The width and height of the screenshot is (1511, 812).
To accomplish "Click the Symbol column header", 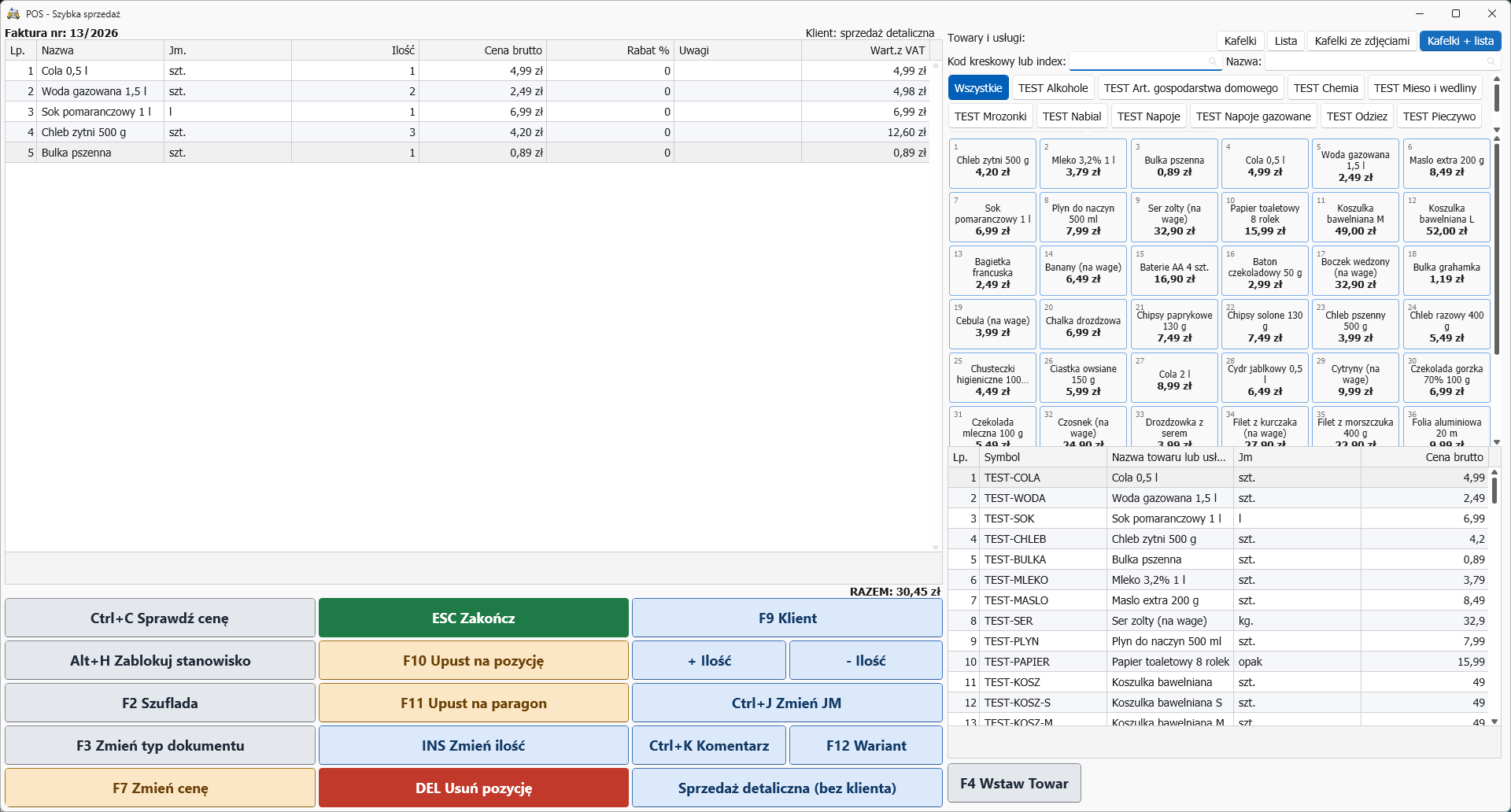I will coord(1042,457).
